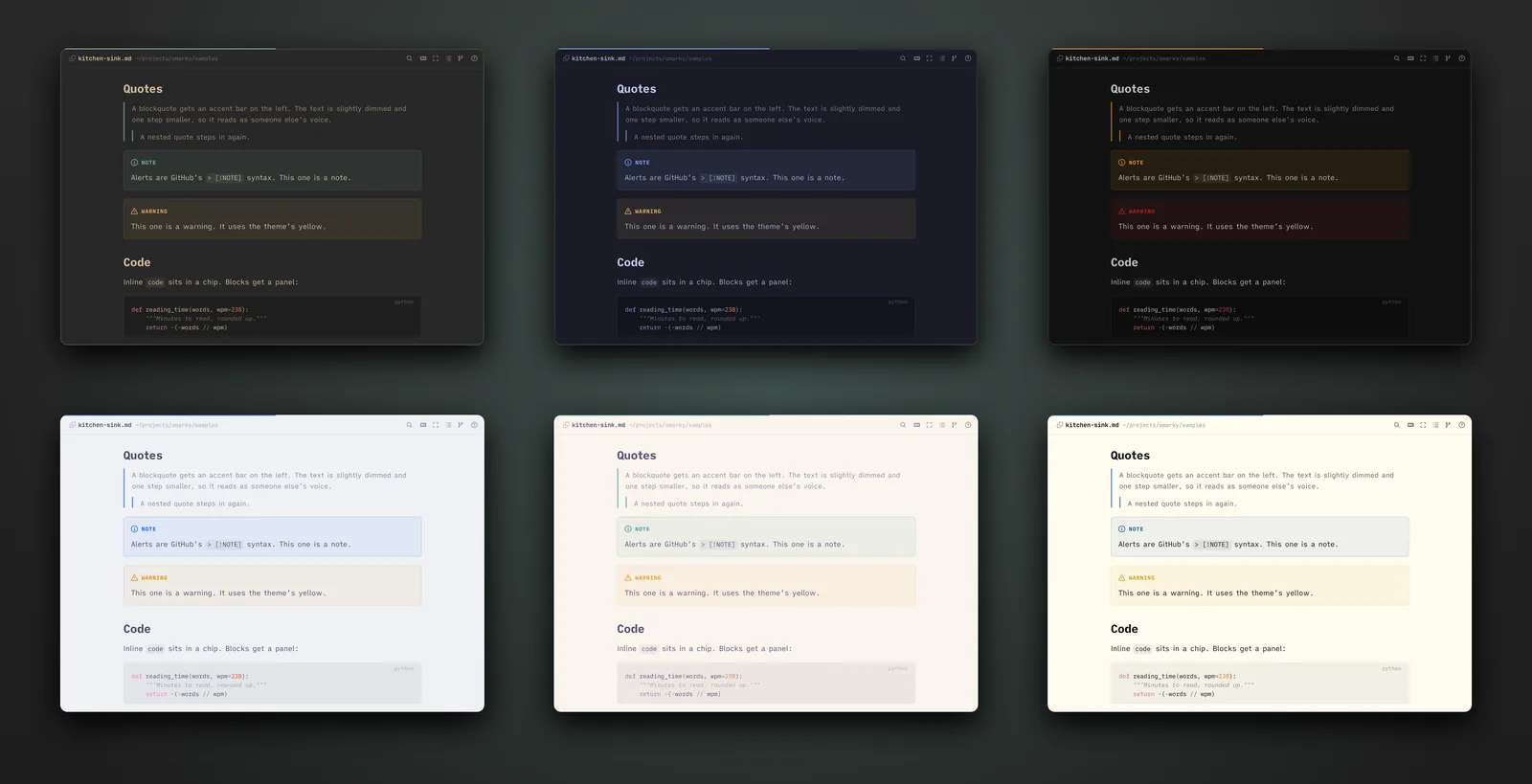The width and height of the screenshot is (1532, 784).
Task: Click the inline code chip in the cream-yellow window
Action: pos(1142,649)
